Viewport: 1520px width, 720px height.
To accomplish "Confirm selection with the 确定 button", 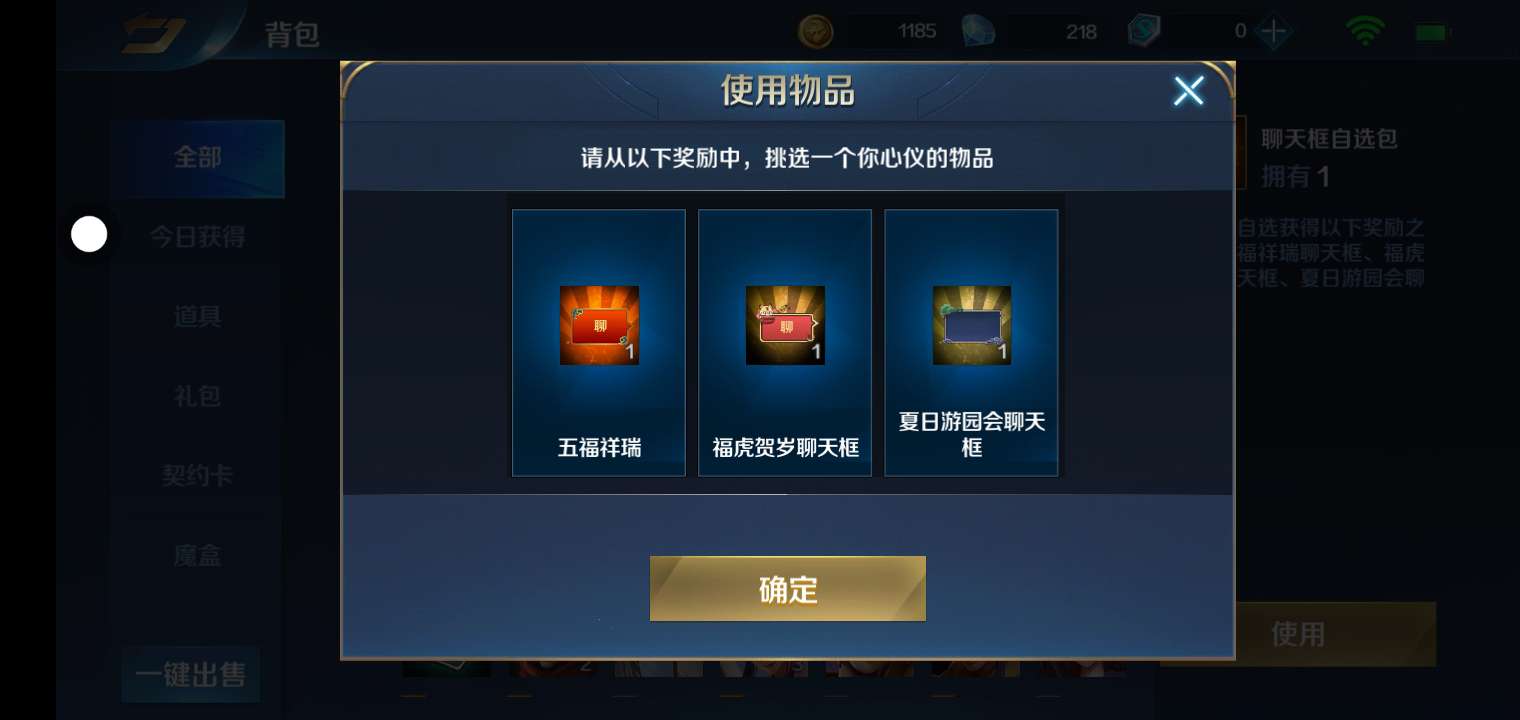I will coord(788,589).
